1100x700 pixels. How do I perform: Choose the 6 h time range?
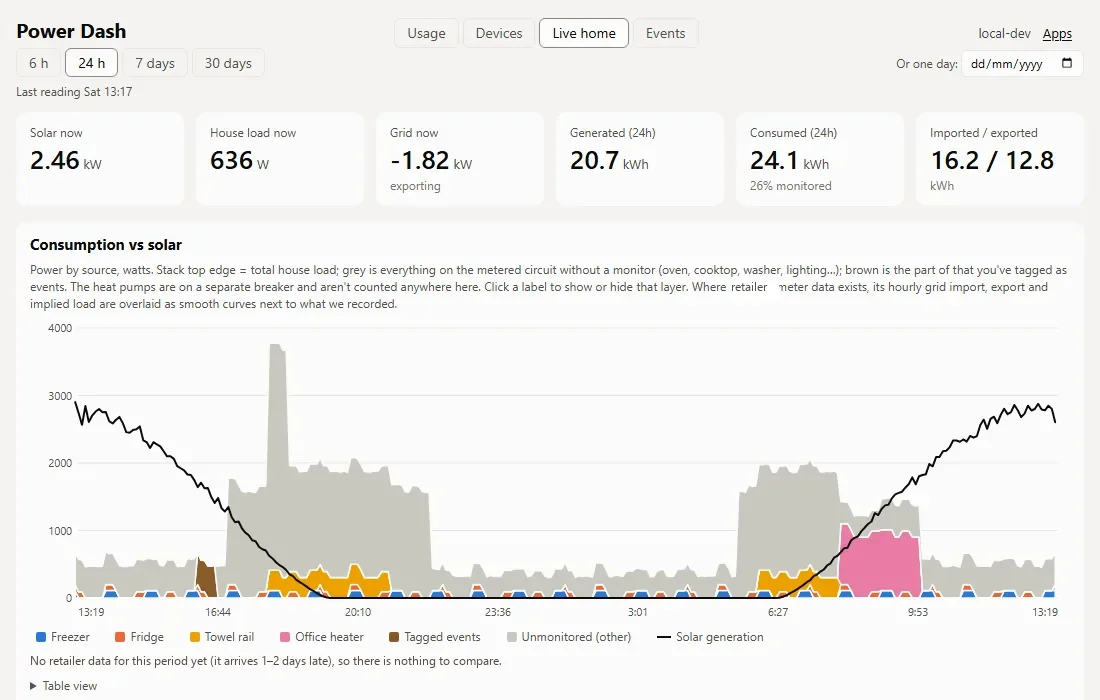pyautogui.click(x=39, y=63)
